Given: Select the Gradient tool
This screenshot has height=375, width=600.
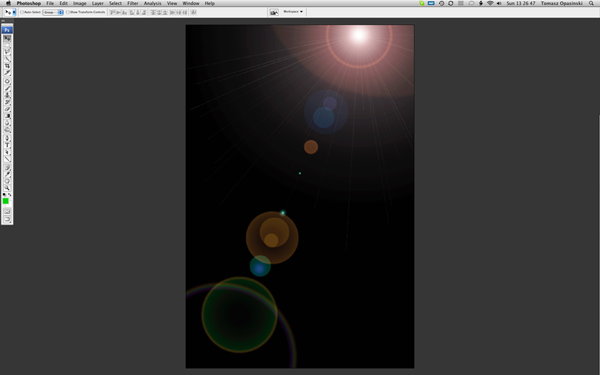Looking at the screenshot, I should click(x=7, y=116).
